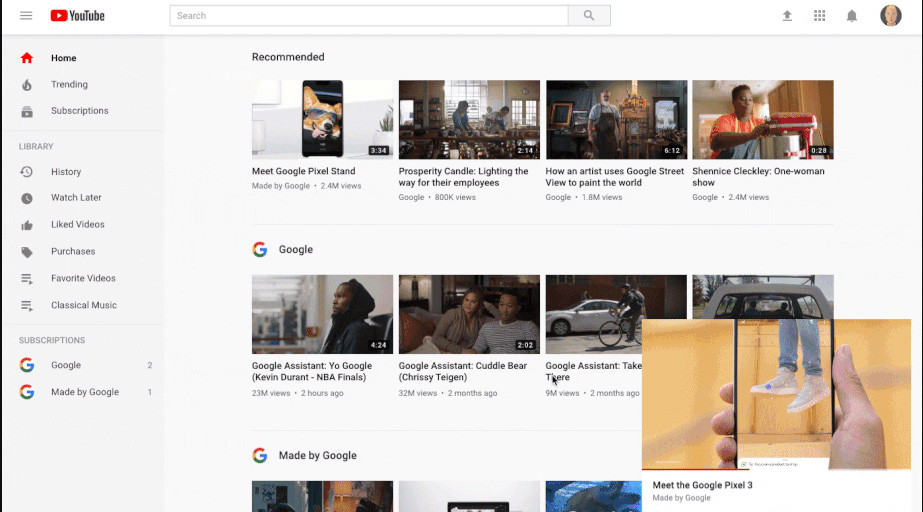923x512 pixels.
Task: Click Meet Google Pixel Stand title
Action: tap(304, 171)
